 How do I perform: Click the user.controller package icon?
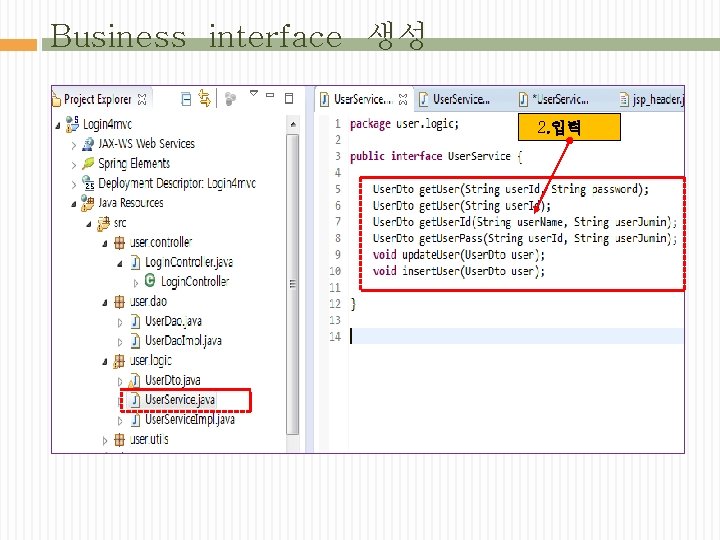pyautogui.click(x=119, y=243)
